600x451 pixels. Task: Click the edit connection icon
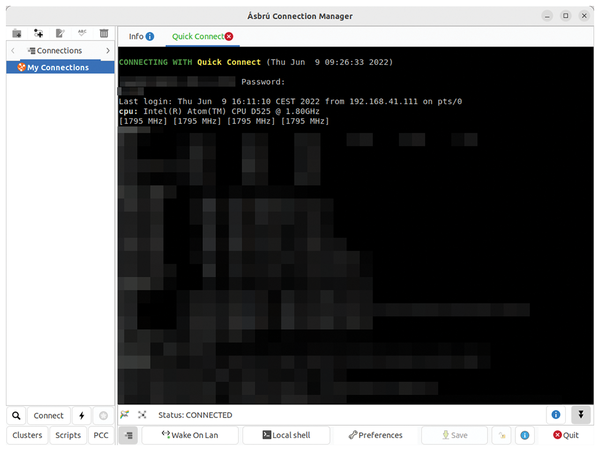point(60,33)
